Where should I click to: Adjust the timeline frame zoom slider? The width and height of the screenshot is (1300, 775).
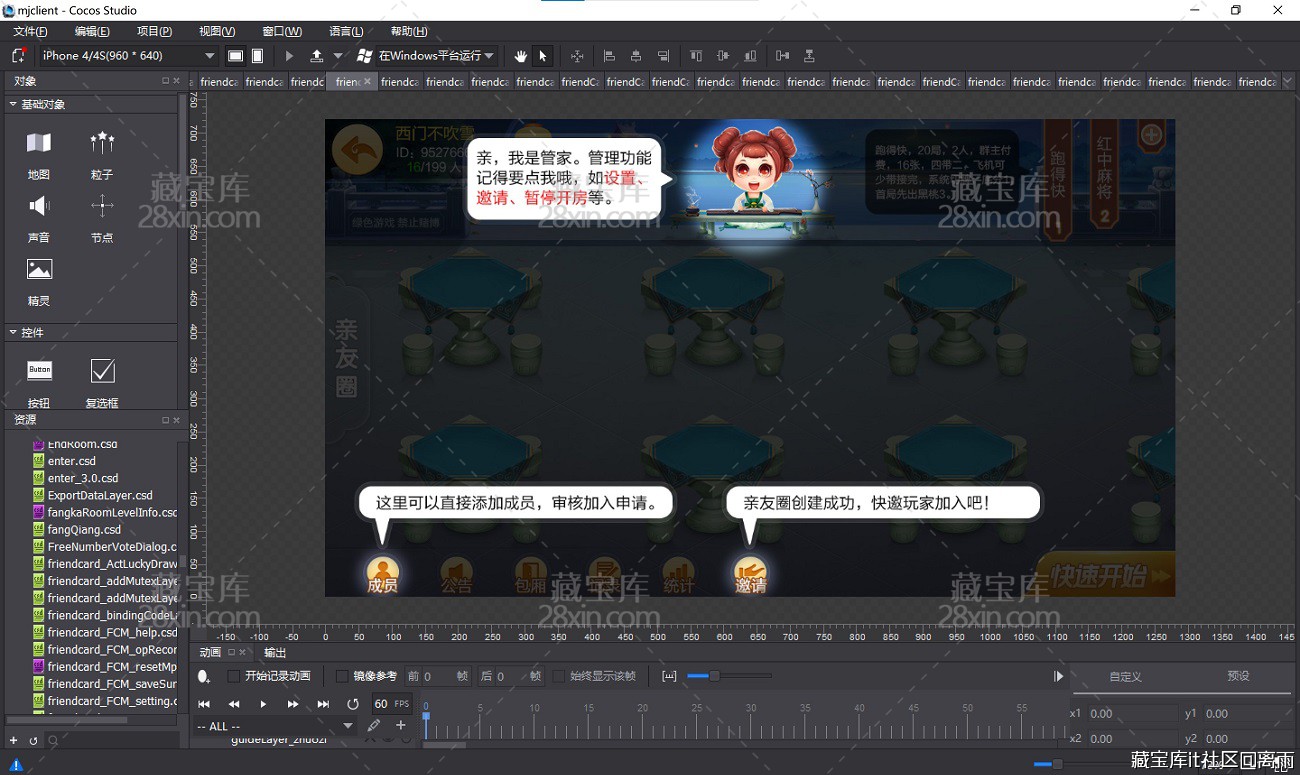(x=714, y=676)
